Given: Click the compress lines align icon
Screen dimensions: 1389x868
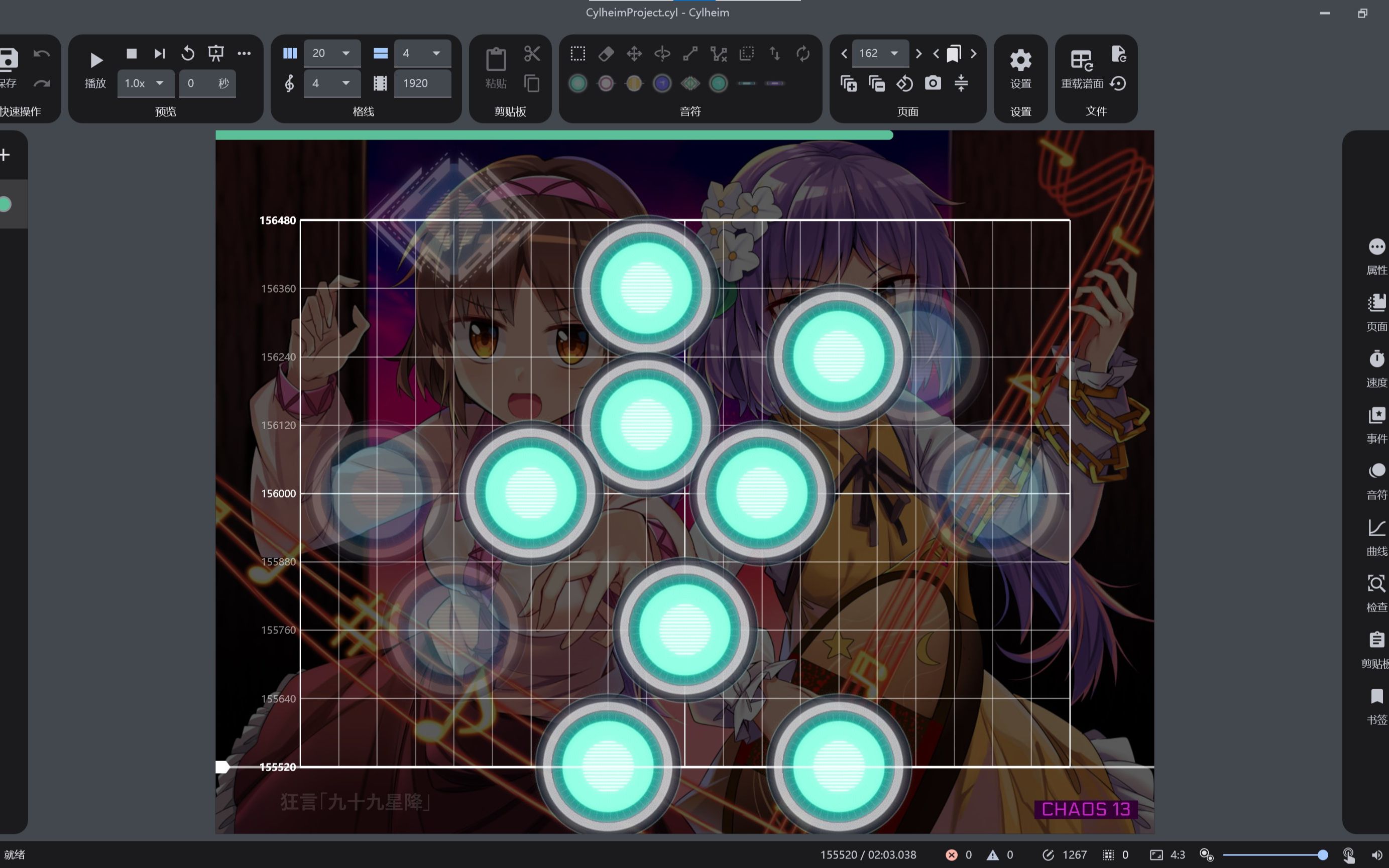Looking at the screenshot, I should pos(961,83).
